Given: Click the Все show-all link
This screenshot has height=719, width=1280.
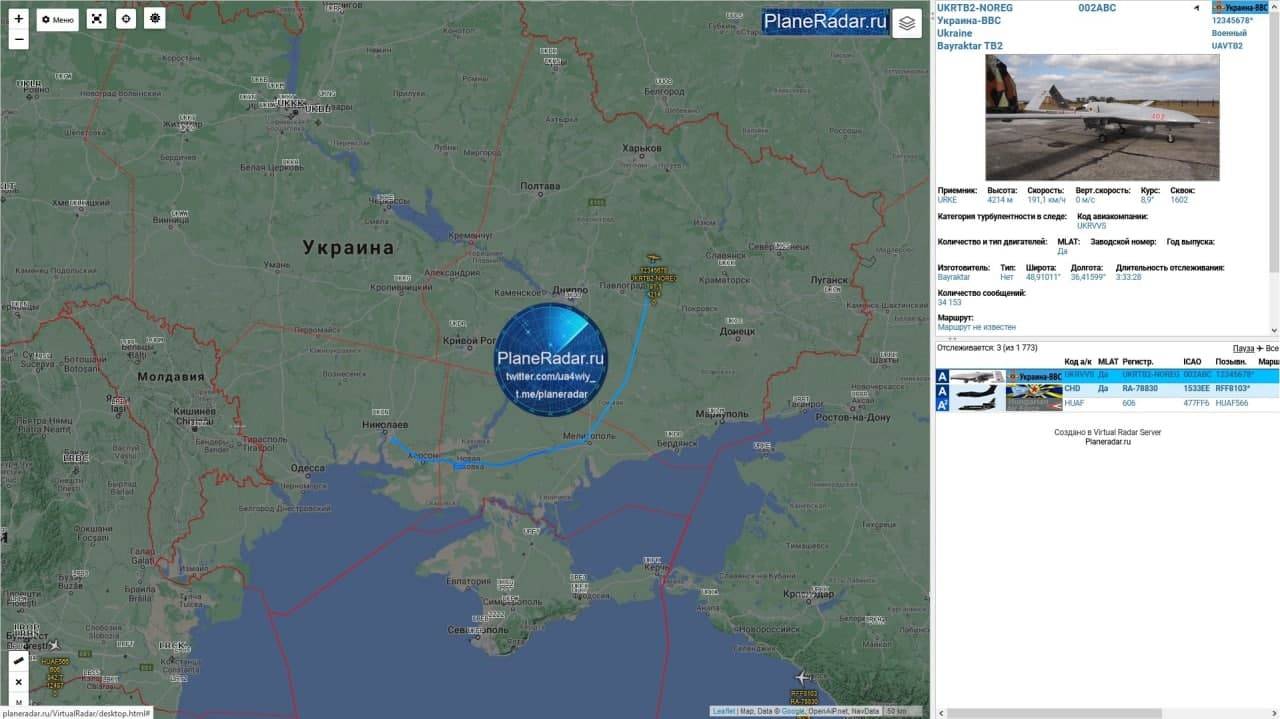Looking at the screenshot, I should pos(1270,348).
